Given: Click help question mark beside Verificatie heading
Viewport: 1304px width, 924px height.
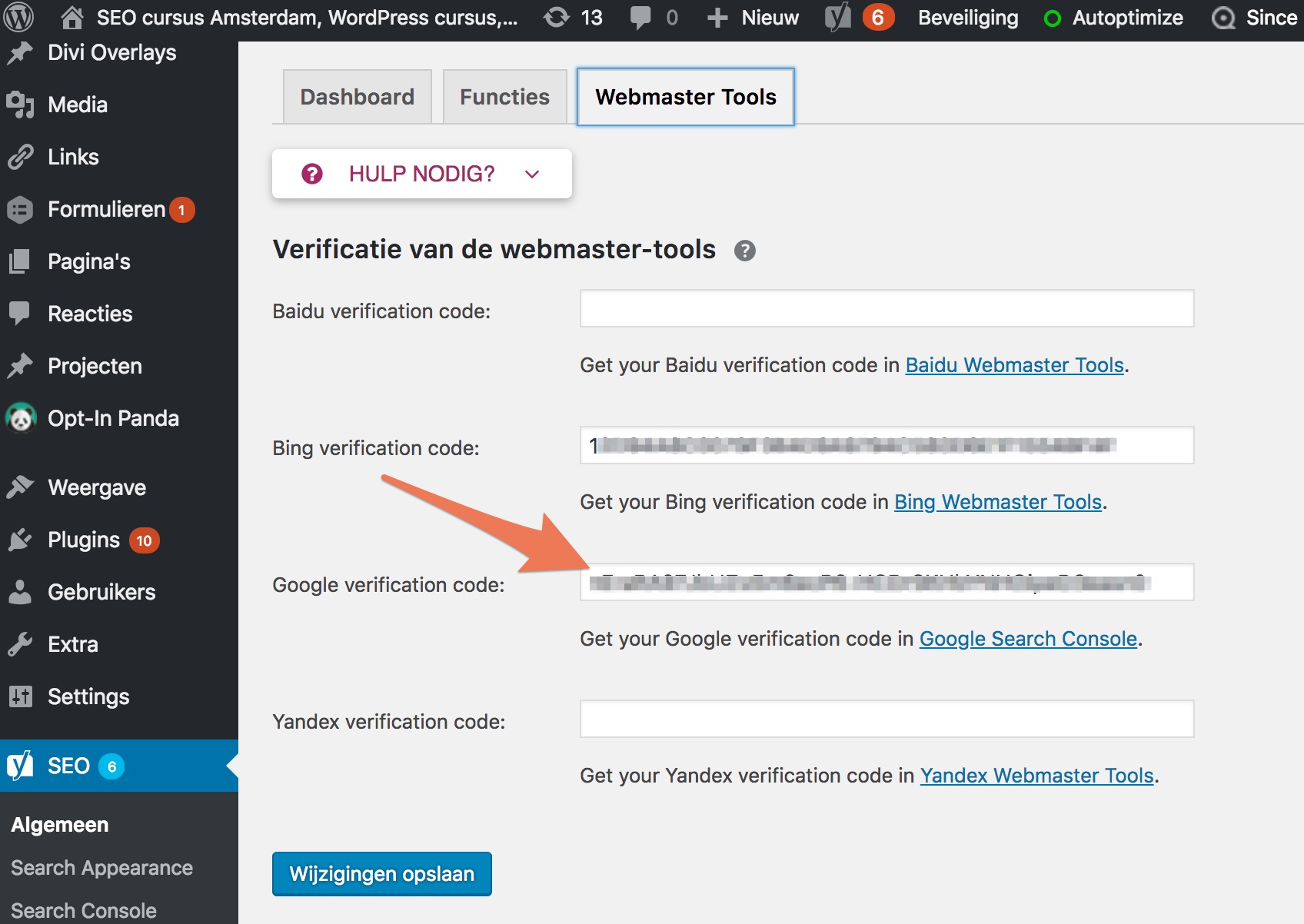Looking at the screenshot, I should coord(744,251).
